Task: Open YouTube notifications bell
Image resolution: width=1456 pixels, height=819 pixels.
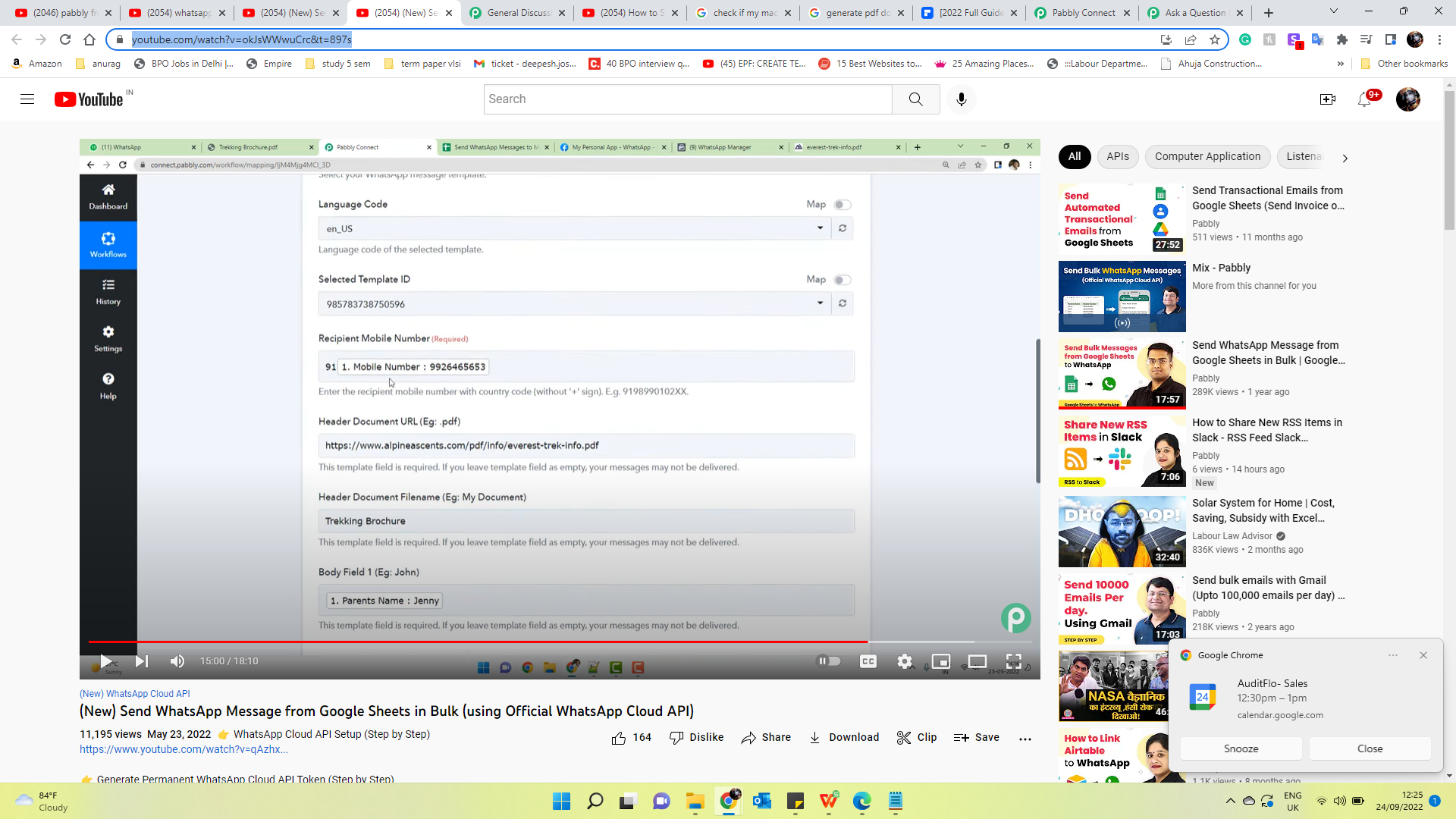Action: click(x=1364, y=99)
